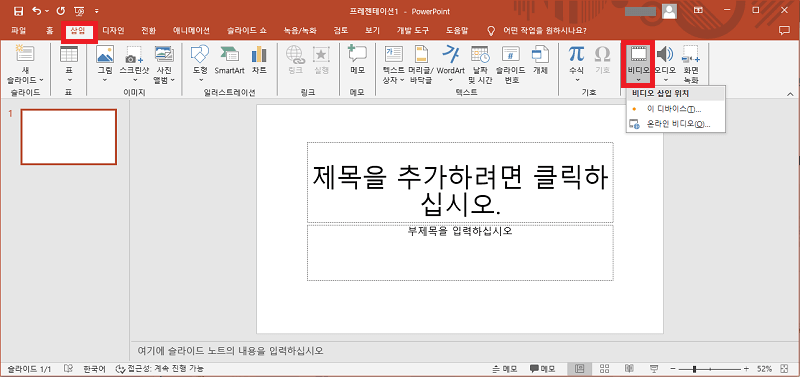Insert audio with 오디오 speaker icon
The width and height of the screenshot is (800, 377).
pyautogui.click(x=665, y=54)
